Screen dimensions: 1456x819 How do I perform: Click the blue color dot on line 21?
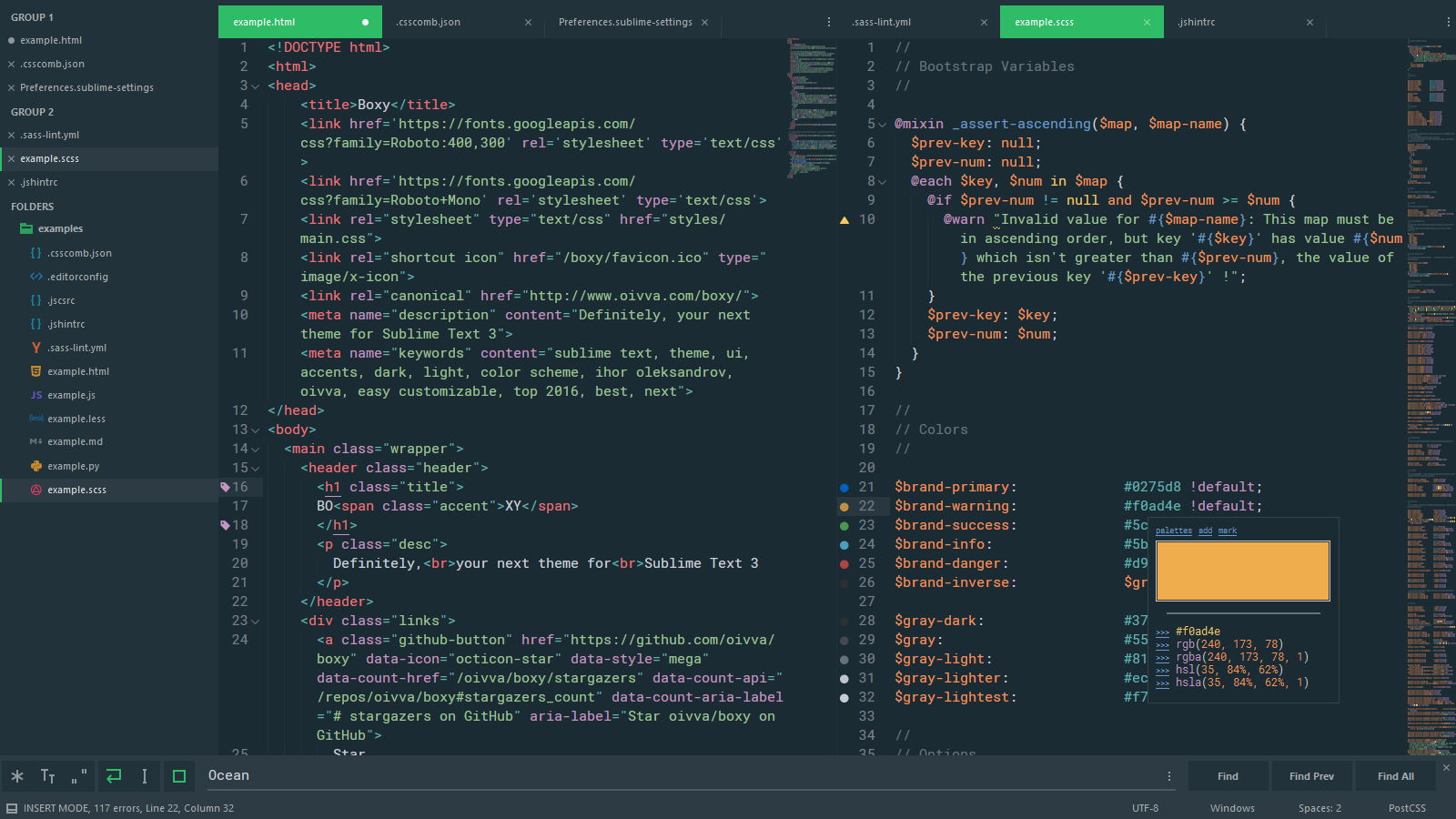[x=844, y=488]
